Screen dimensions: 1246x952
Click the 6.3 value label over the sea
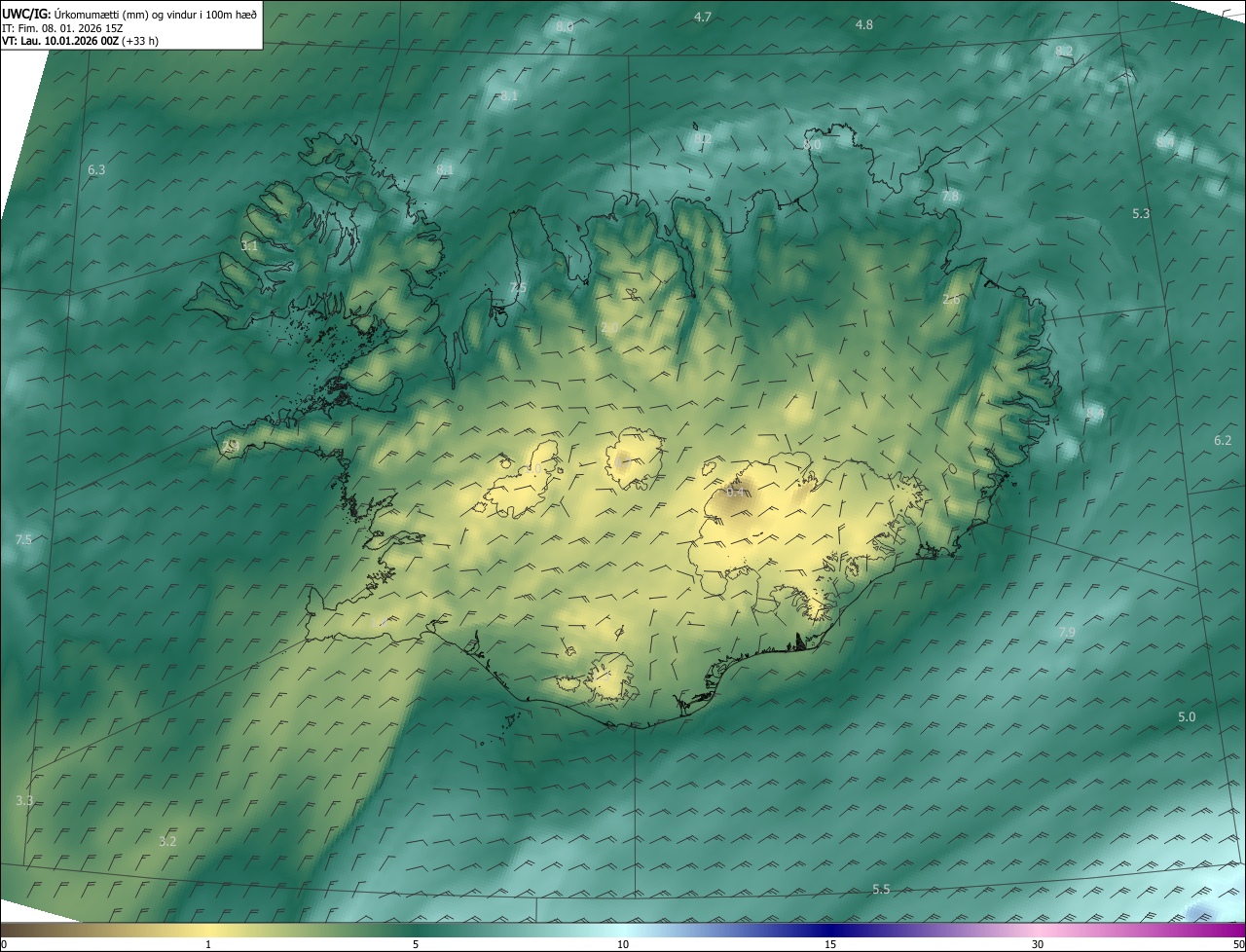[96, 170]
